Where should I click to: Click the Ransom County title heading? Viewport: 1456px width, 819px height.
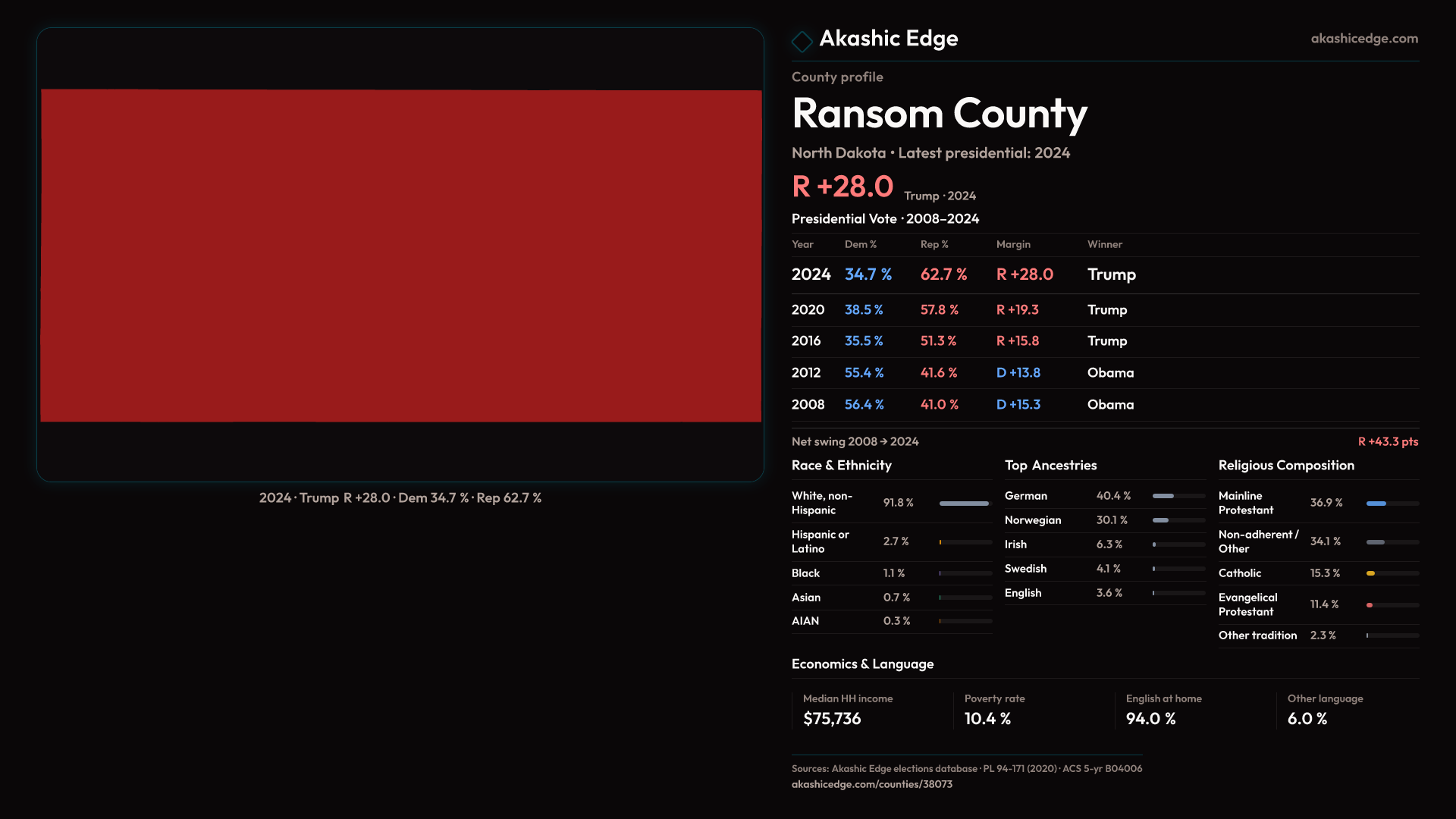click(939, 114)
